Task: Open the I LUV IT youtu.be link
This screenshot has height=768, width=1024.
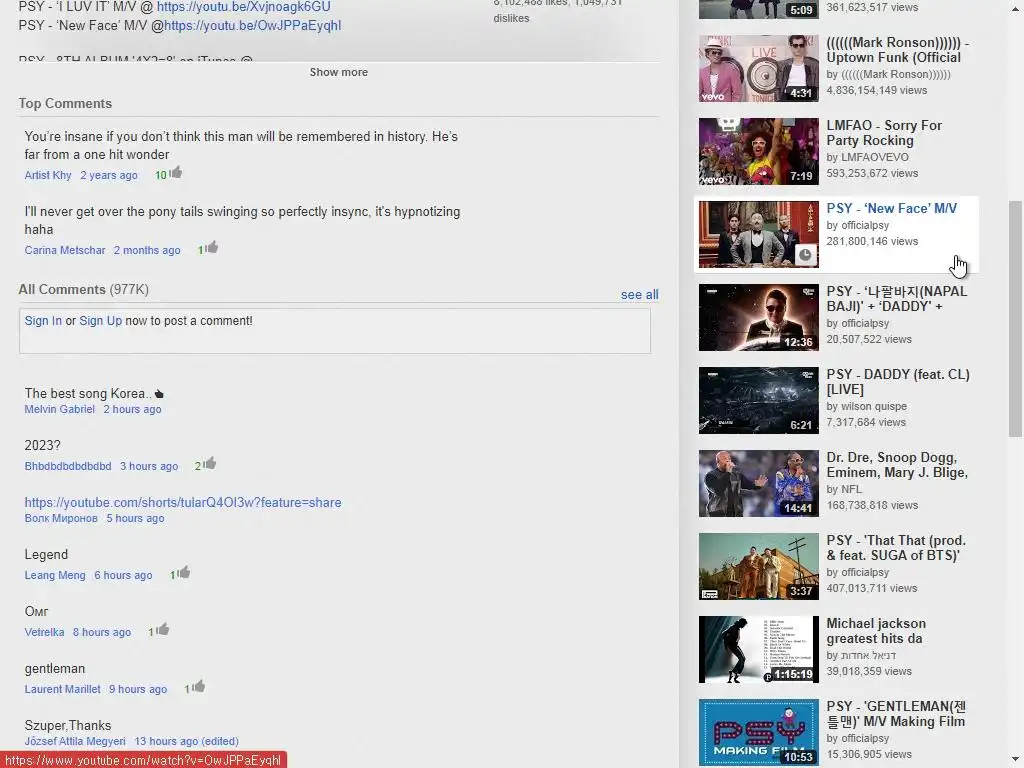Action: click(244, 7)
